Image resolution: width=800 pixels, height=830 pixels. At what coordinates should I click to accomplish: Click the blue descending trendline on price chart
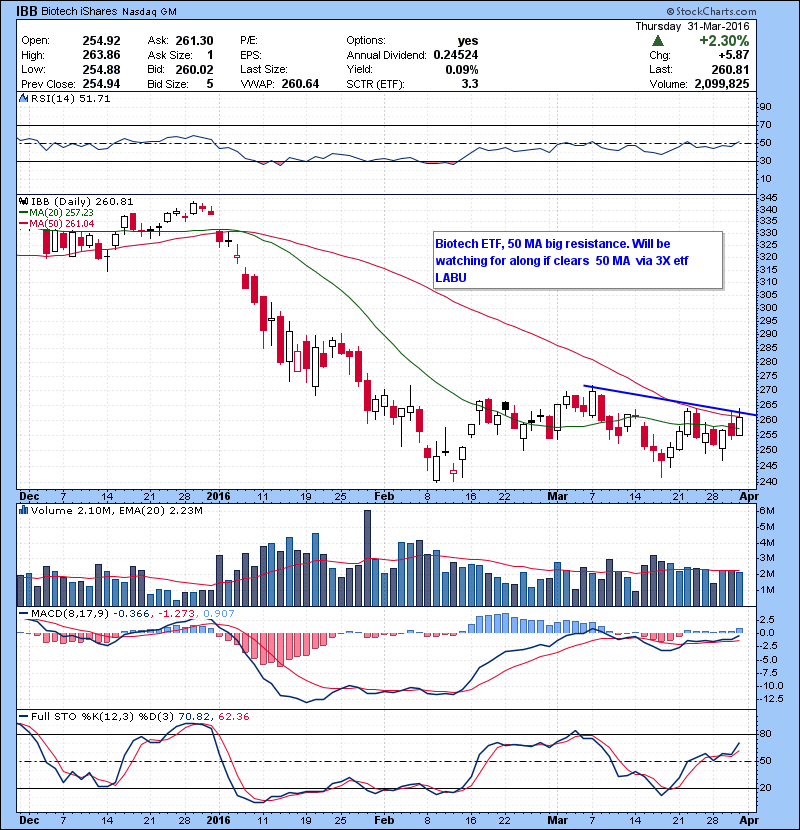click(x=670, y=400)
